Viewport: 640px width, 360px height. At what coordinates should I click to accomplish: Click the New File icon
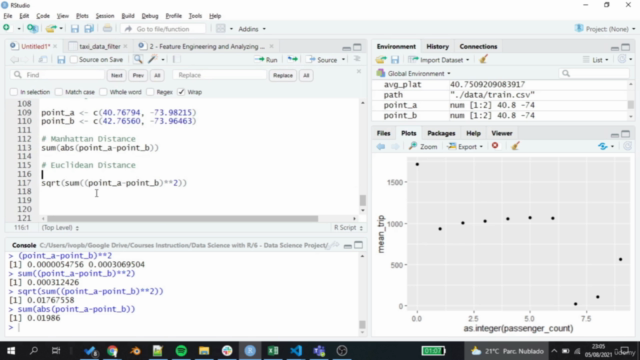coord(7,28)
